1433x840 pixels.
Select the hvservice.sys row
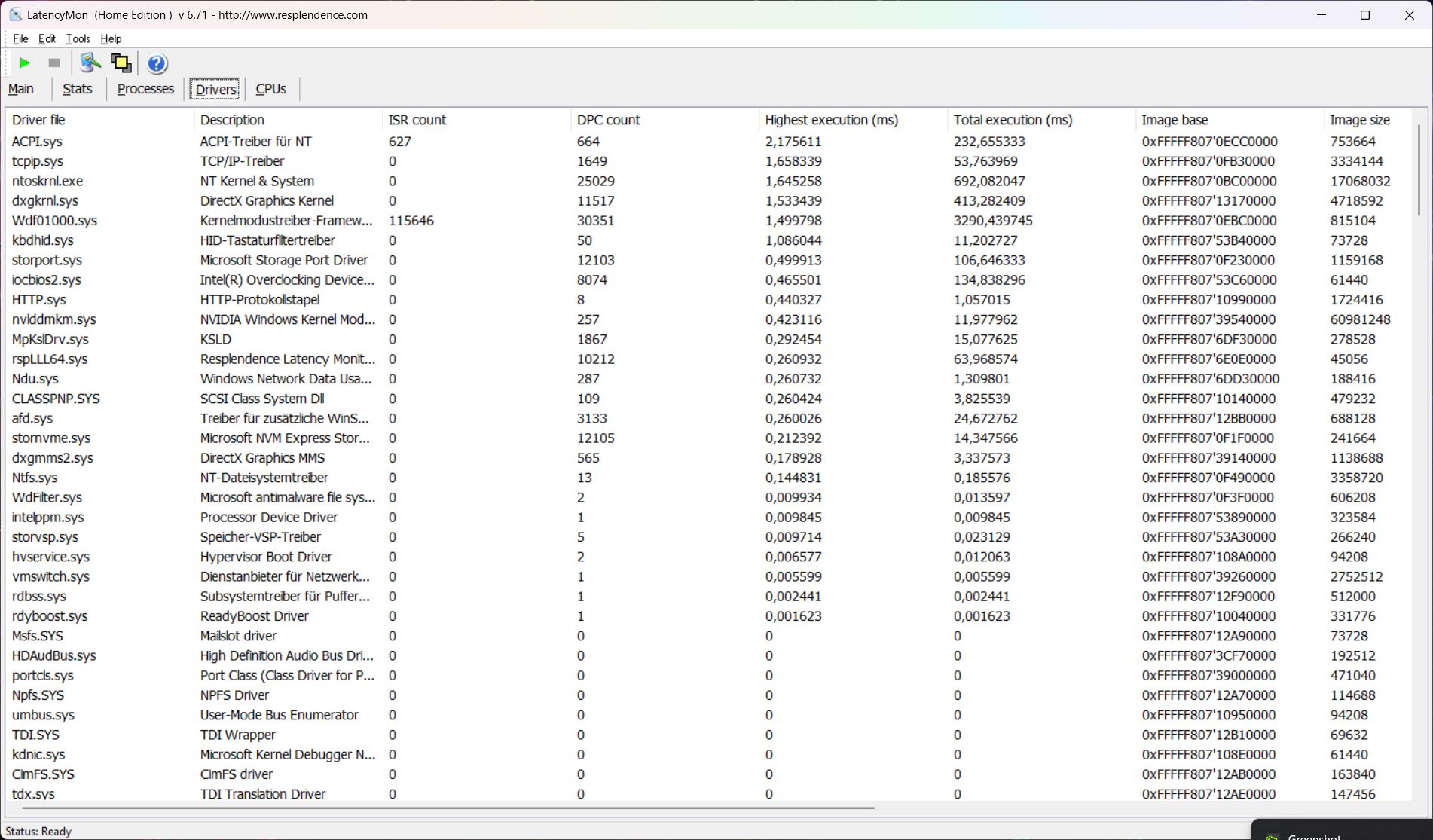tap(708, 557)
